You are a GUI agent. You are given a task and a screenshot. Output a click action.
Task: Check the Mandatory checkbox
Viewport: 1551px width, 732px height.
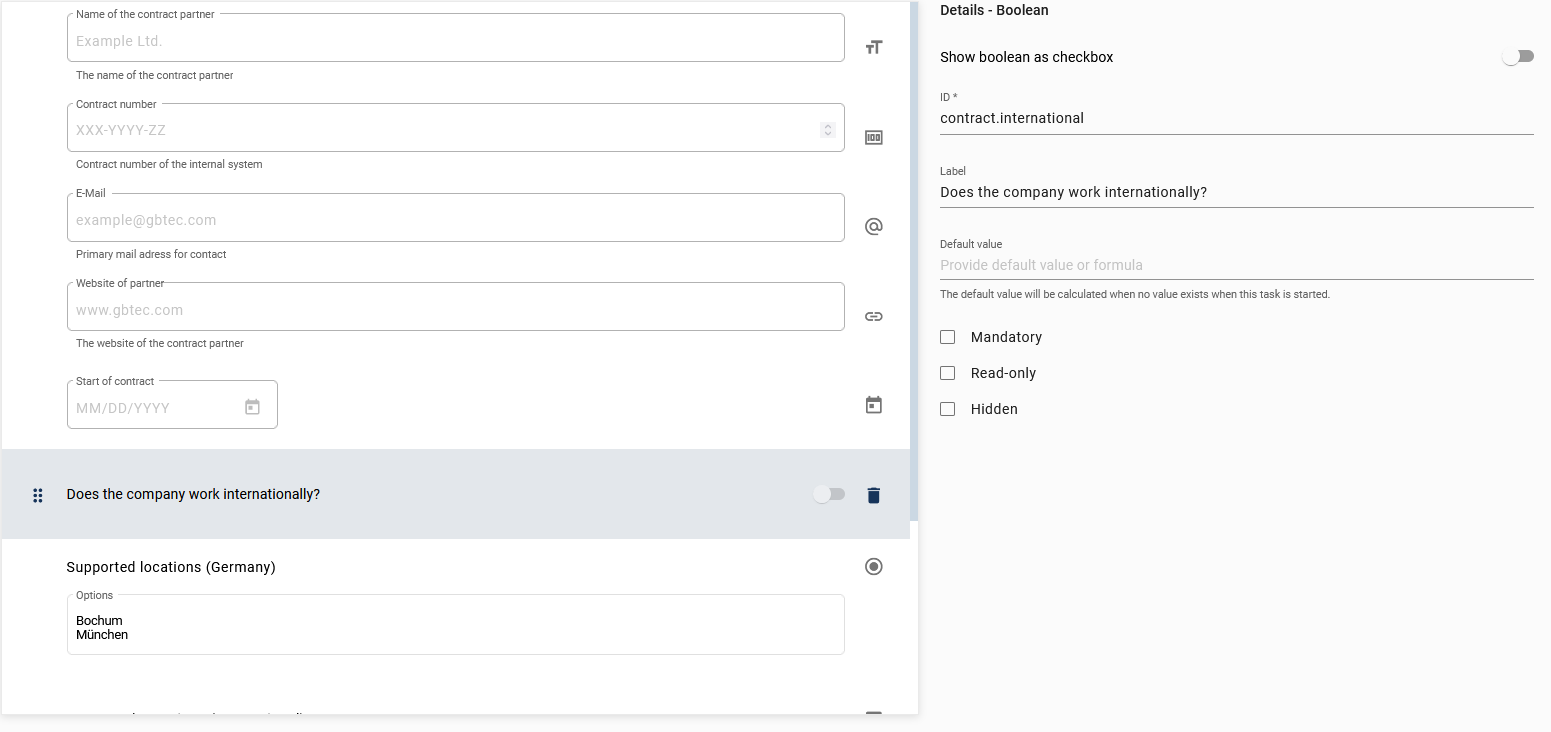point(947,337)
